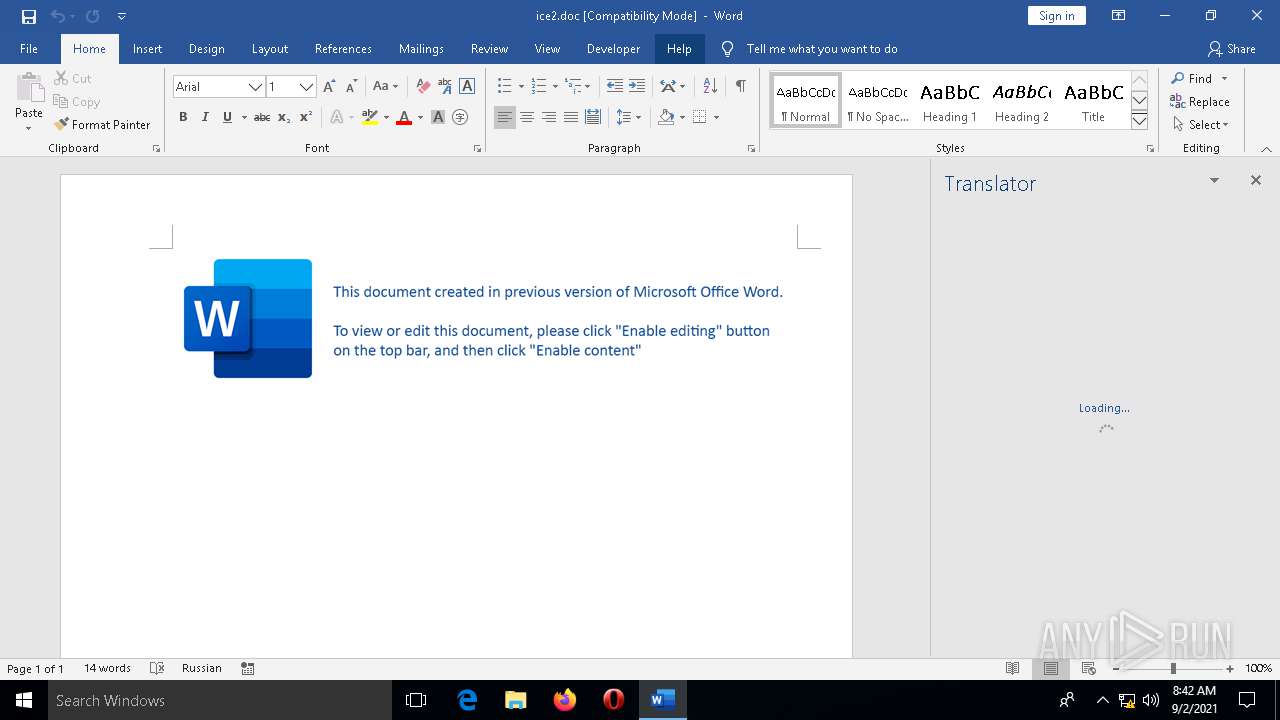
Task: Click the Find button
Action: (1191, 79)
